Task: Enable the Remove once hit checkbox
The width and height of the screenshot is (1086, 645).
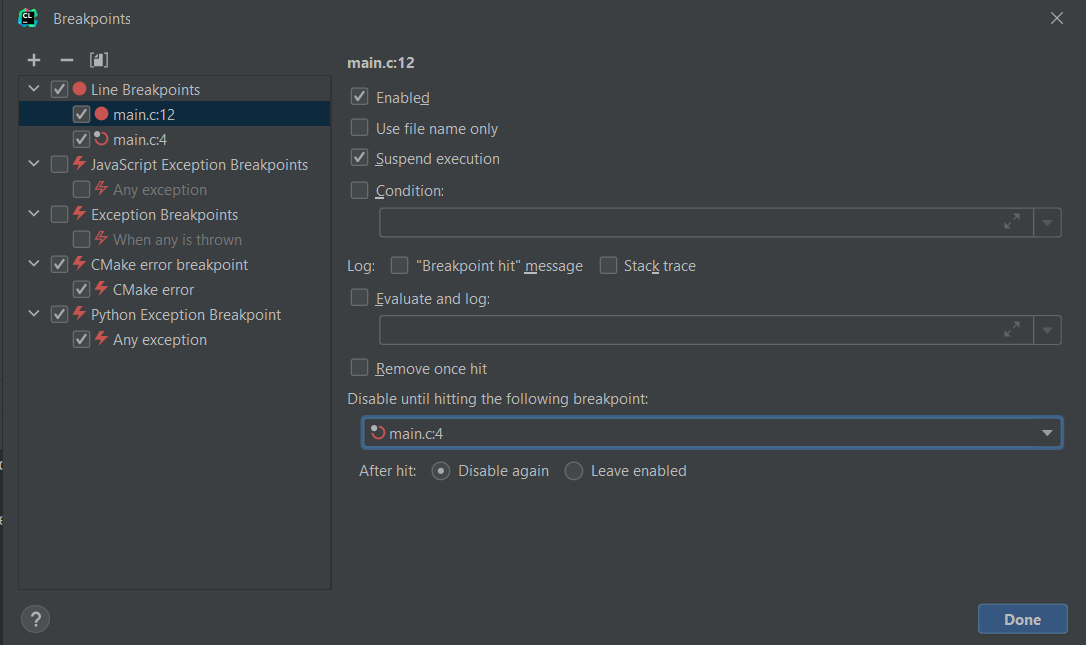Action: pyautogui.click(x=359, y=368)
